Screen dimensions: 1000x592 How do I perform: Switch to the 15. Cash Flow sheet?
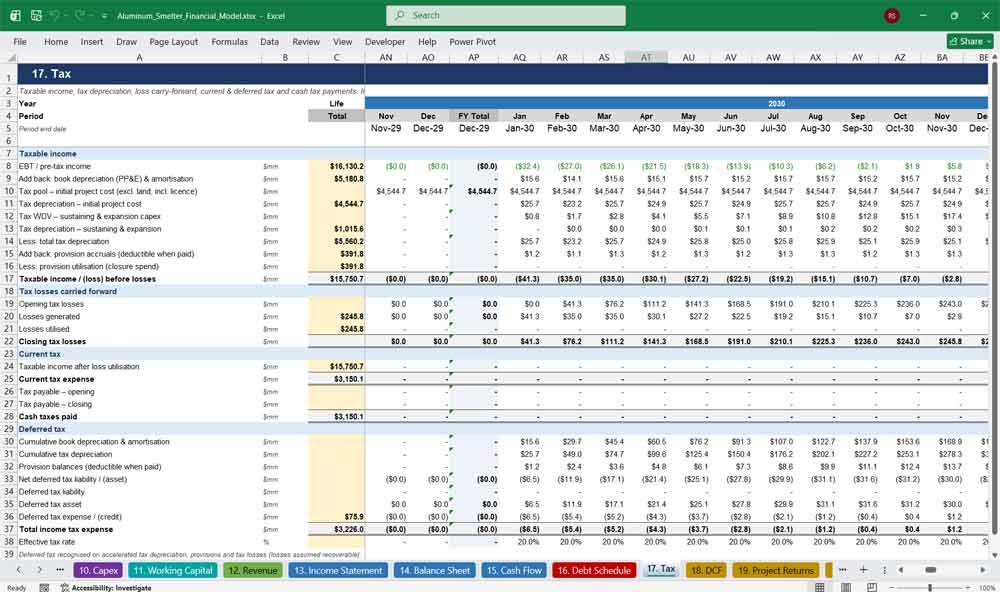[514, 570]
